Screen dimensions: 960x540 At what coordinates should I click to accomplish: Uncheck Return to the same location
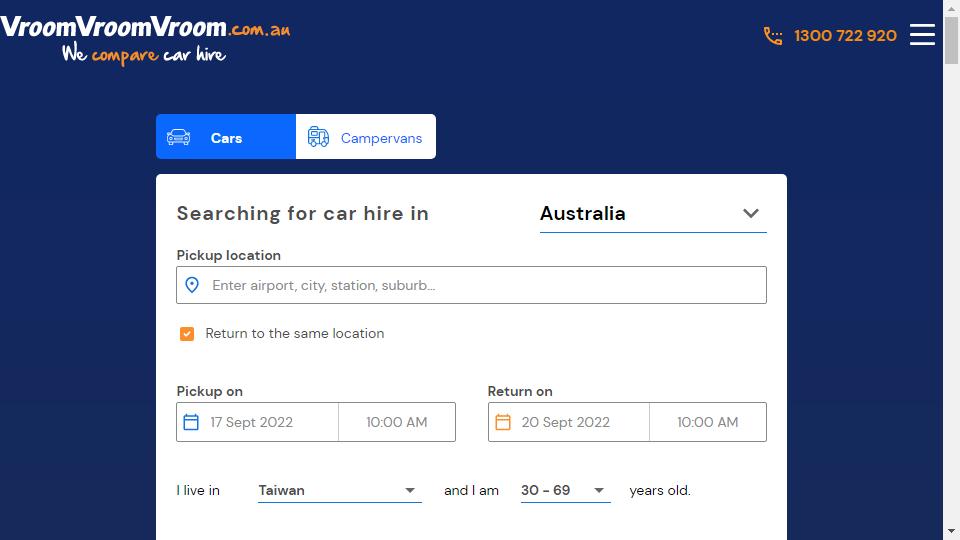coord(187,334)
